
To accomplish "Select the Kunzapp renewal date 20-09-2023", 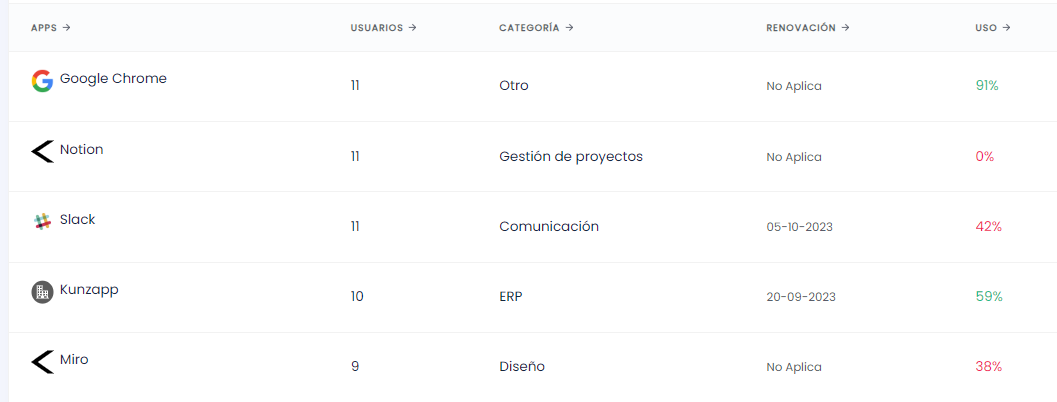I will 801,297.
